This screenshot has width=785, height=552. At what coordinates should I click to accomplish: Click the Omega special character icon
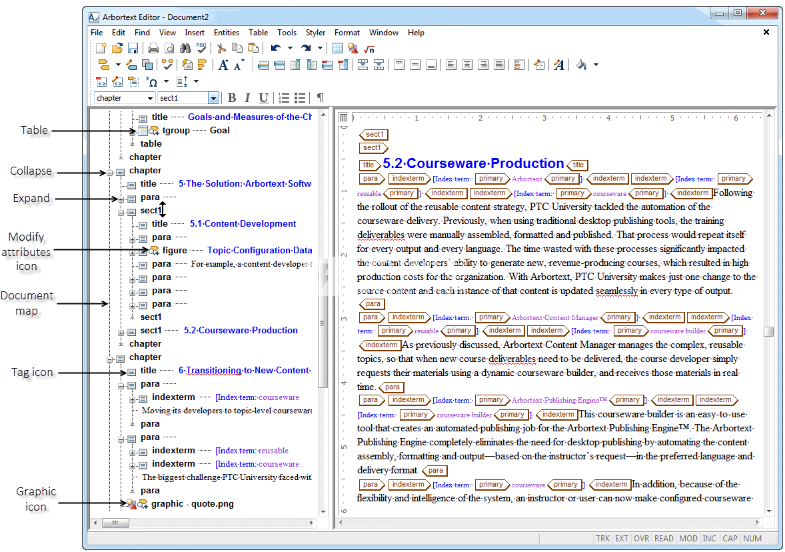(x=152, y=82)
